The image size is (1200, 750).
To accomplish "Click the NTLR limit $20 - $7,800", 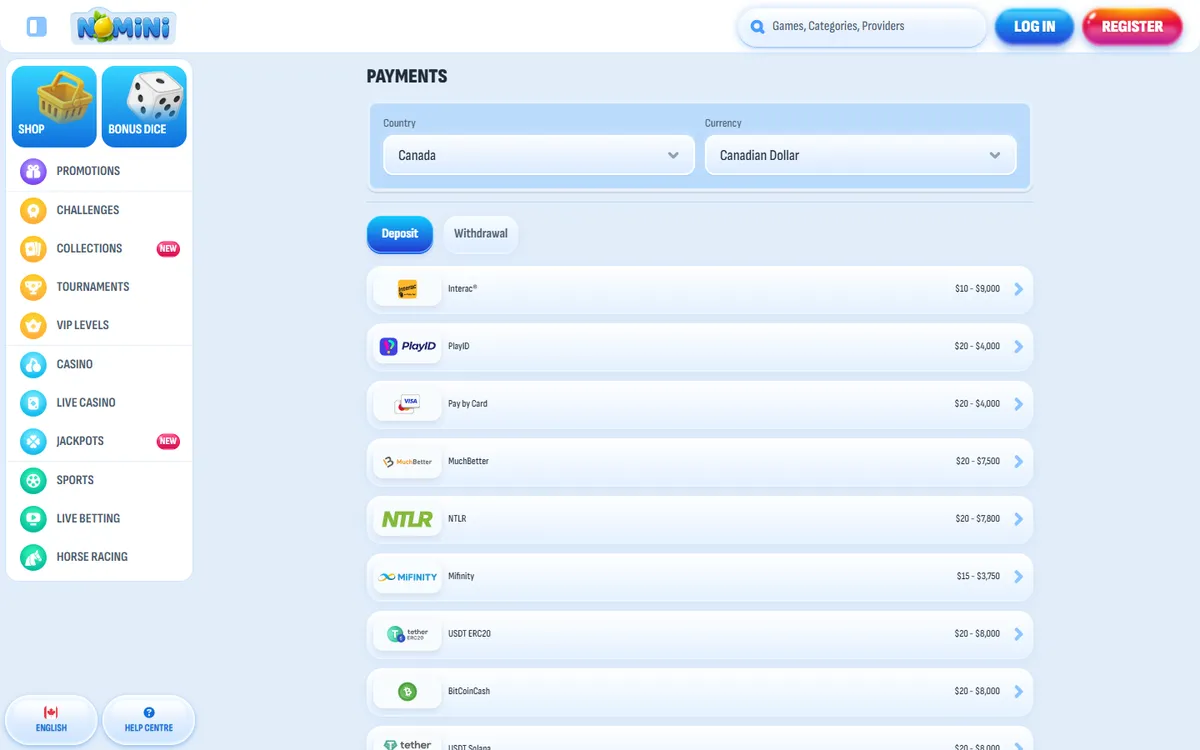I will pos(977,519).
